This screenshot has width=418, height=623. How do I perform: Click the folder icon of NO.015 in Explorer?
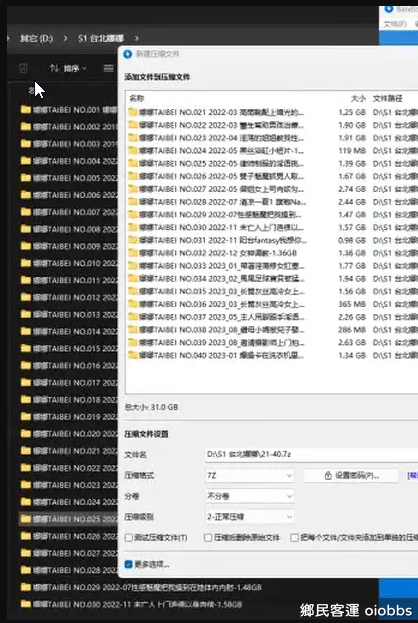[x=26, y=348]
